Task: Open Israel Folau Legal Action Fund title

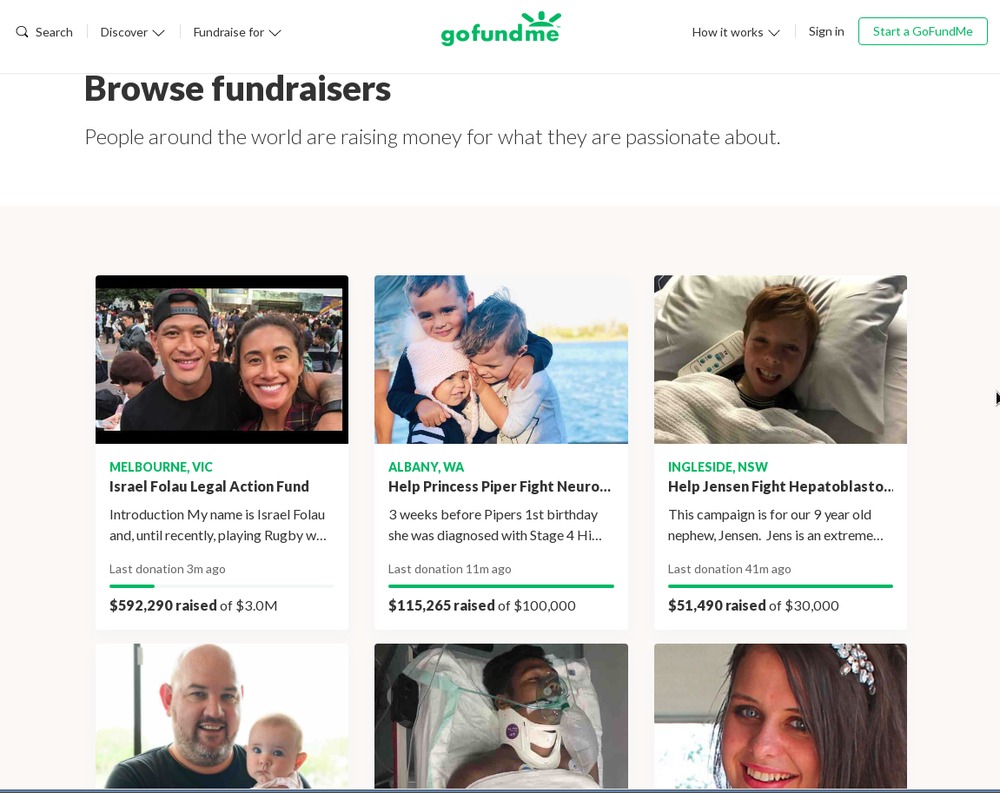Action: [209, 486]
